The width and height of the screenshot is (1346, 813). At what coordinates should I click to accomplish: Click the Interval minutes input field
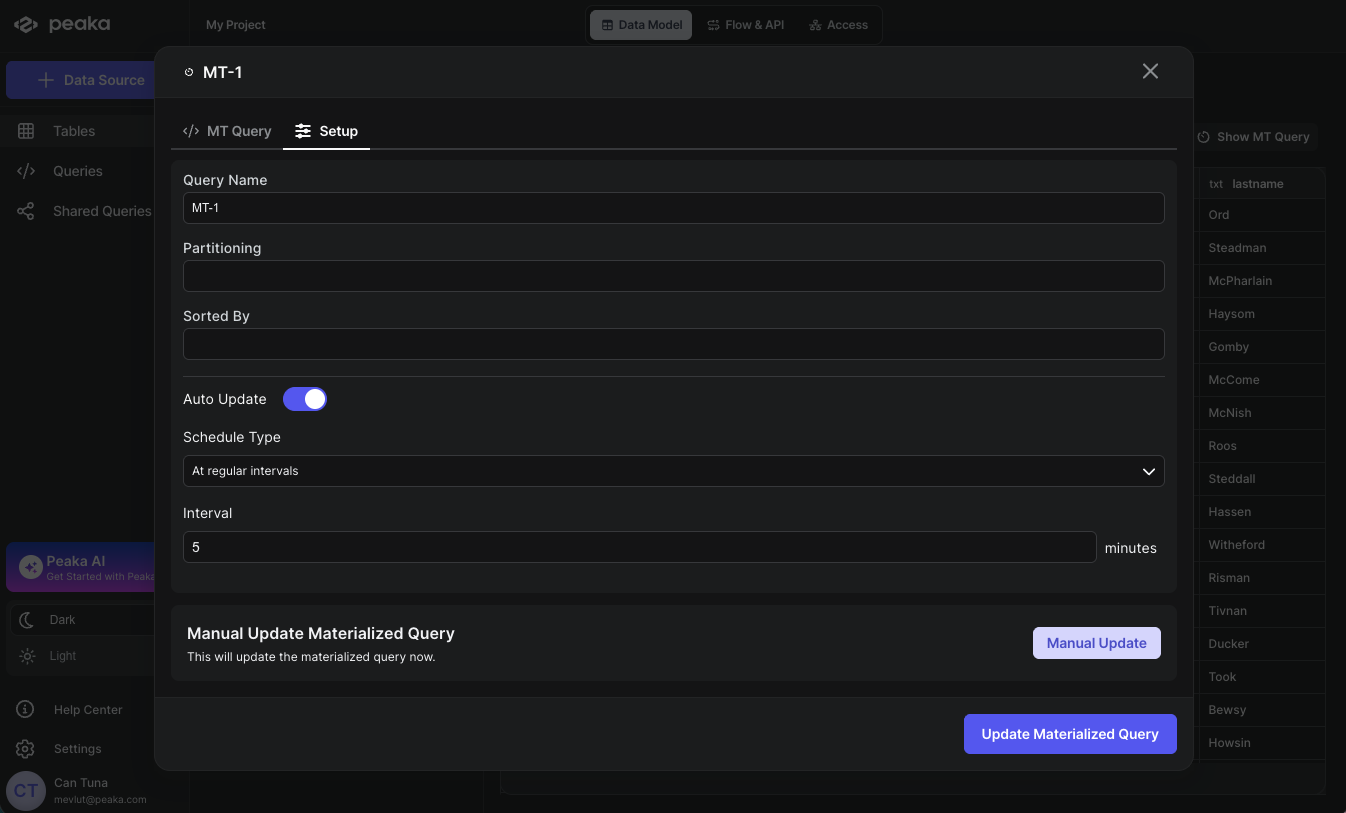[639, 547]
